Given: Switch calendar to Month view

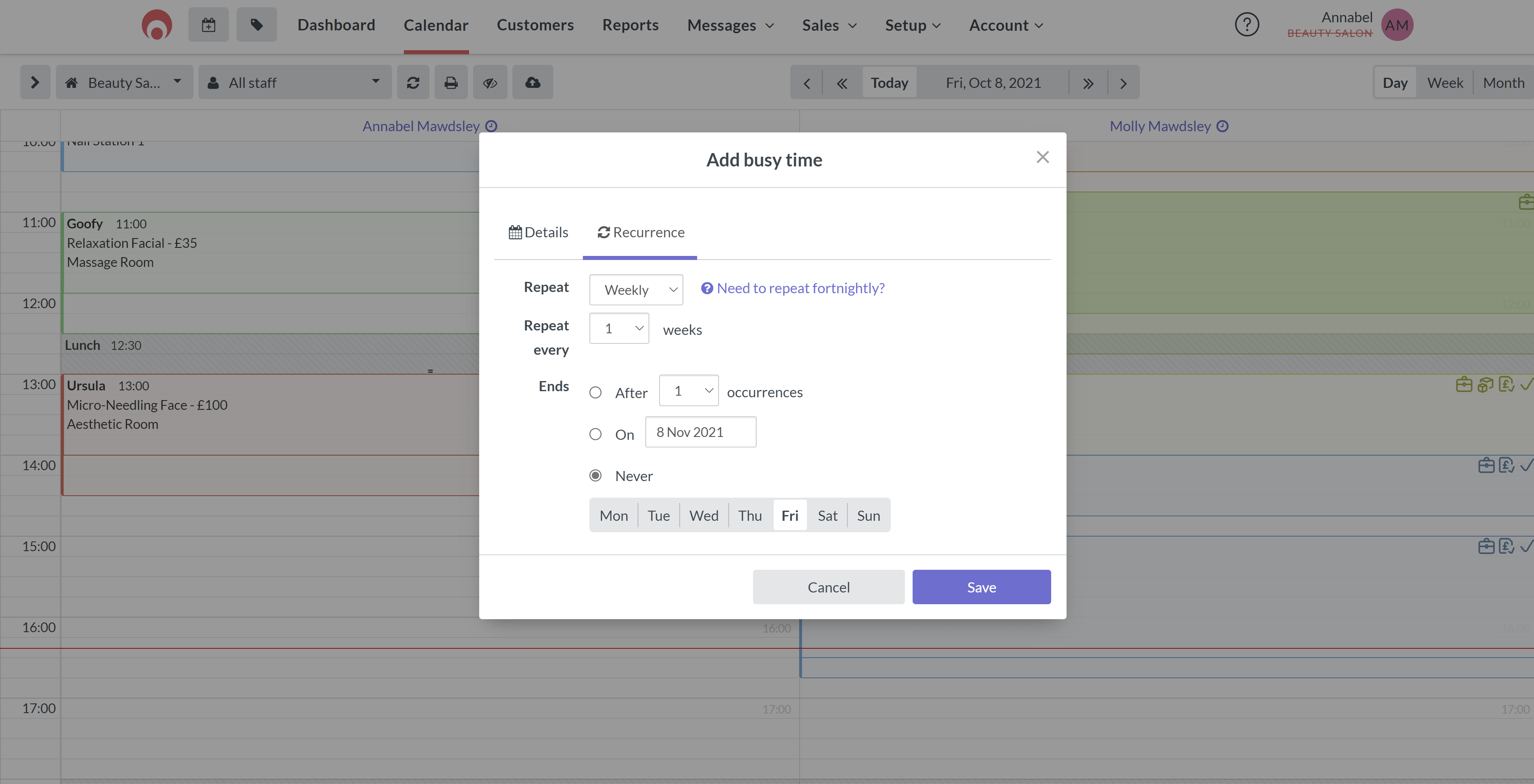Looking at the screenshot, I should click(x=1504, y=83).
